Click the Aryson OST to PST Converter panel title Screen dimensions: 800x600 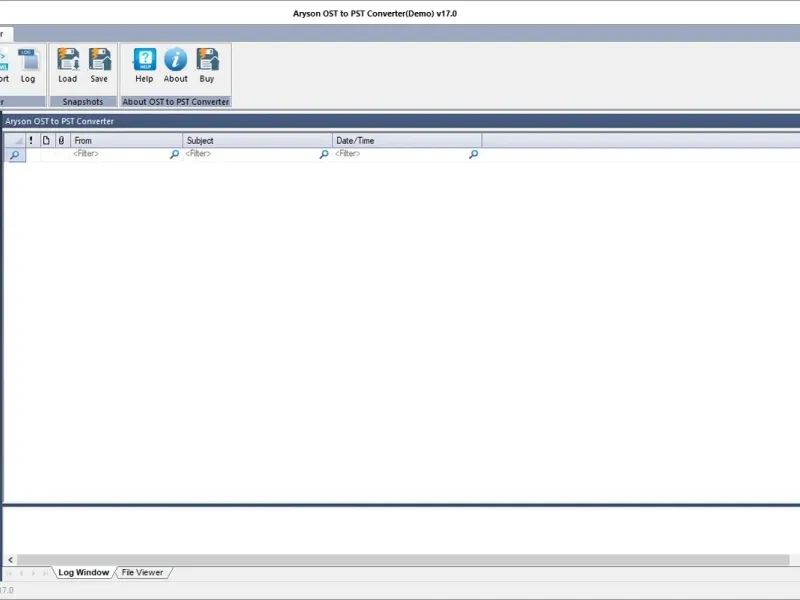coord(60,121)
